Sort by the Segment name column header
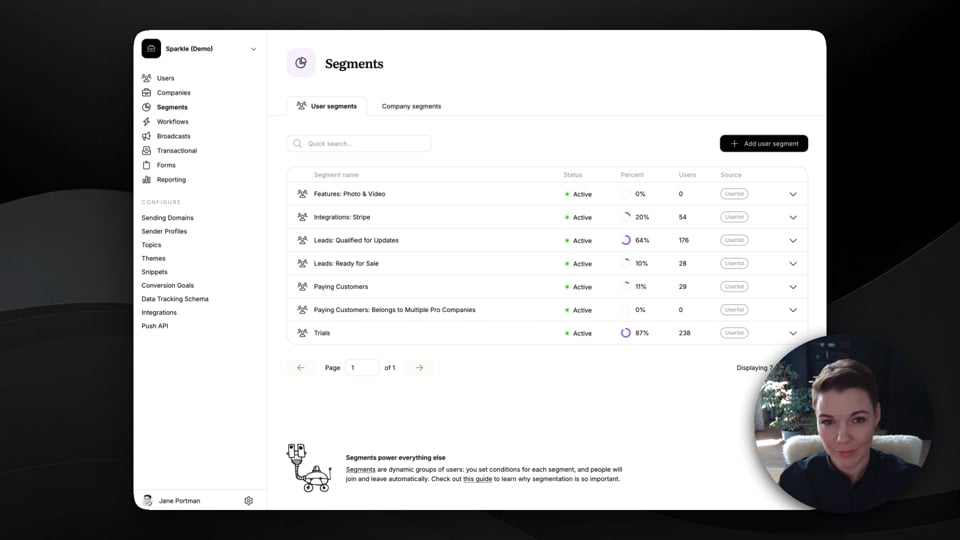The height and width of the screenshot is (540, 960). [336, 174]
